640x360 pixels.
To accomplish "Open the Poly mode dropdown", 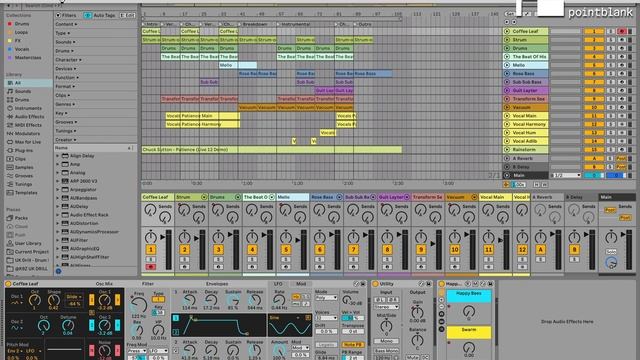I will pyautogui.click(x=327, y=298).
